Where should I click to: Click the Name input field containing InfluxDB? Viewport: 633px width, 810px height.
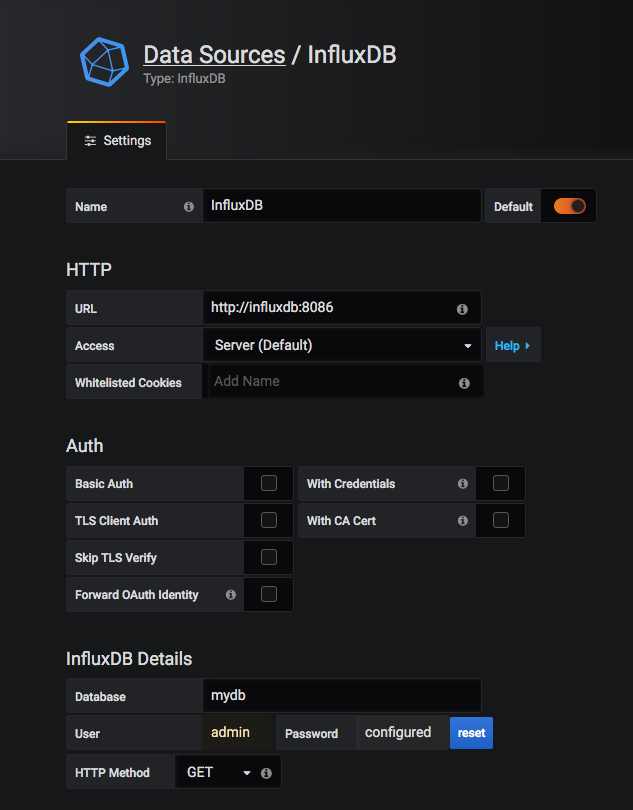(342, 206)
